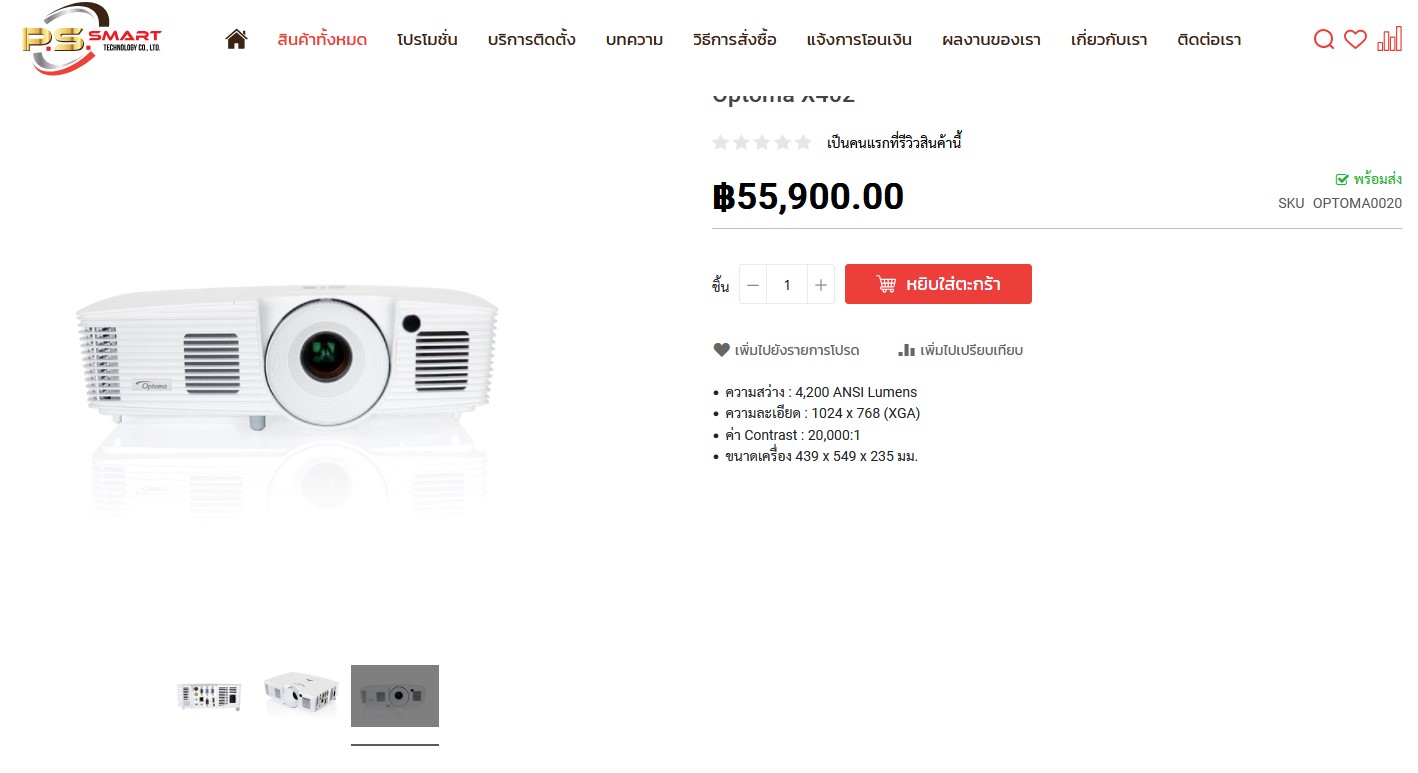The image size is (1418, 773).
Task: Click the P.S. Smart Technology logo
Action: point(91,39)
